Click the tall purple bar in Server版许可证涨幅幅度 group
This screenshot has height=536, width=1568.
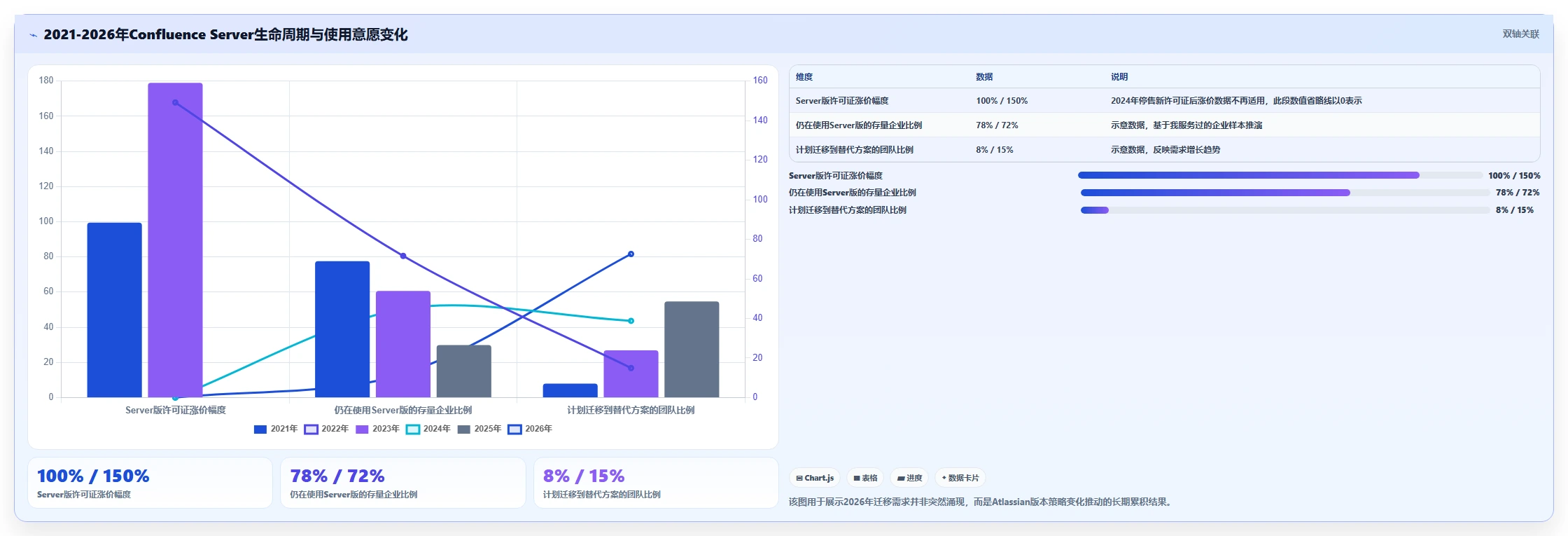(x=175, y=240)
